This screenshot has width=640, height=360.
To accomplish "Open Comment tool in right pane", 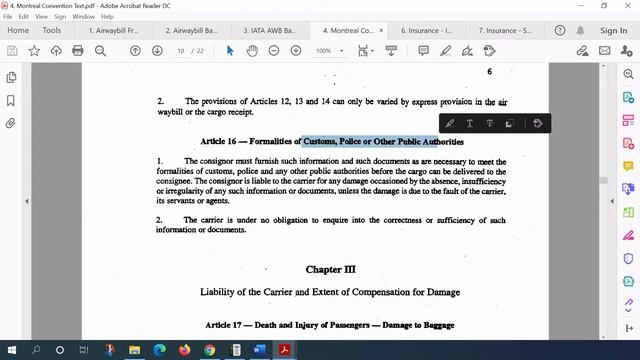I will click(628, 166).
